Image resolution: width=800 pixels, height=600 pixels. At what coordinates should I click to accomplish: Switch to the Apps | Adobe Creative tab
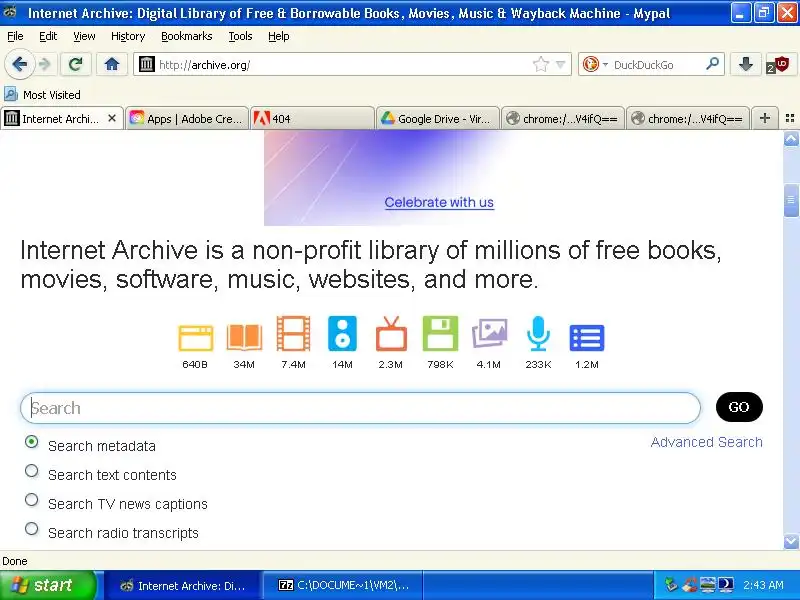click(x=187, y=118)
